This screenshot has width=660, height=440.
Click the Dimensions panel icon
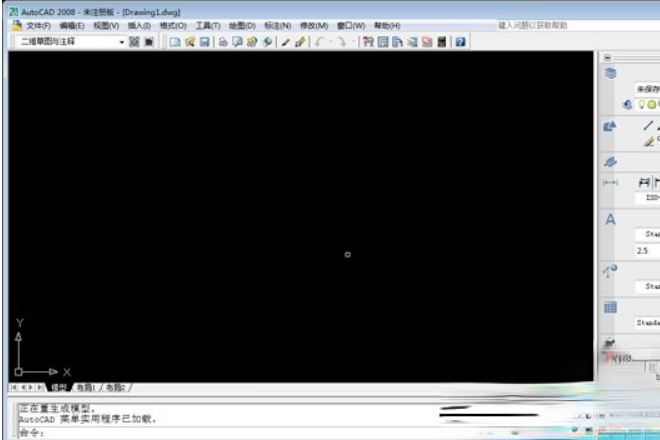tap(610, 182)
